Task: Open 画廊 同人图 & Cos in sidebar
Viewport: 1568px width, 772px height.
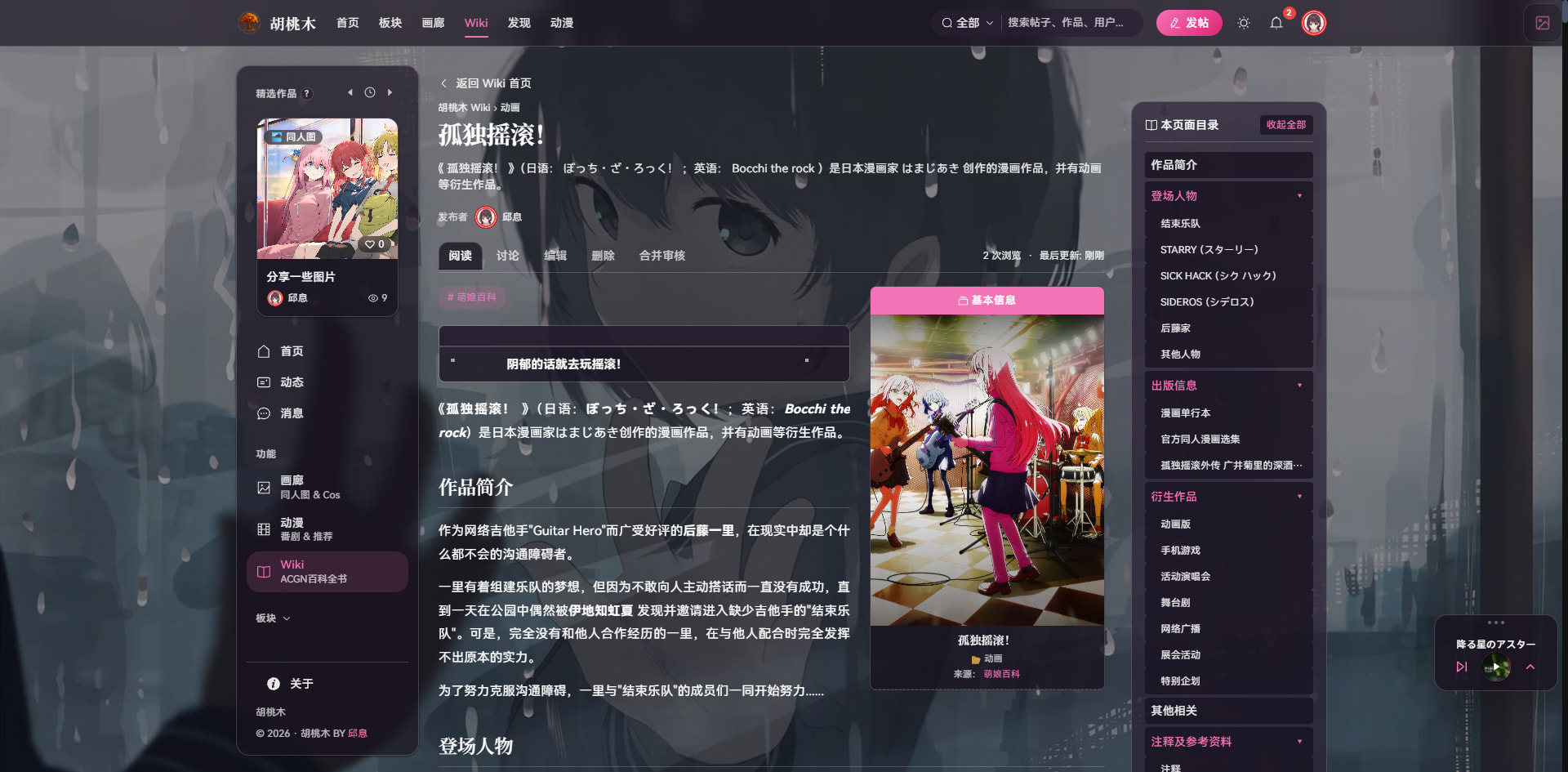Action: tap(327, 488)
